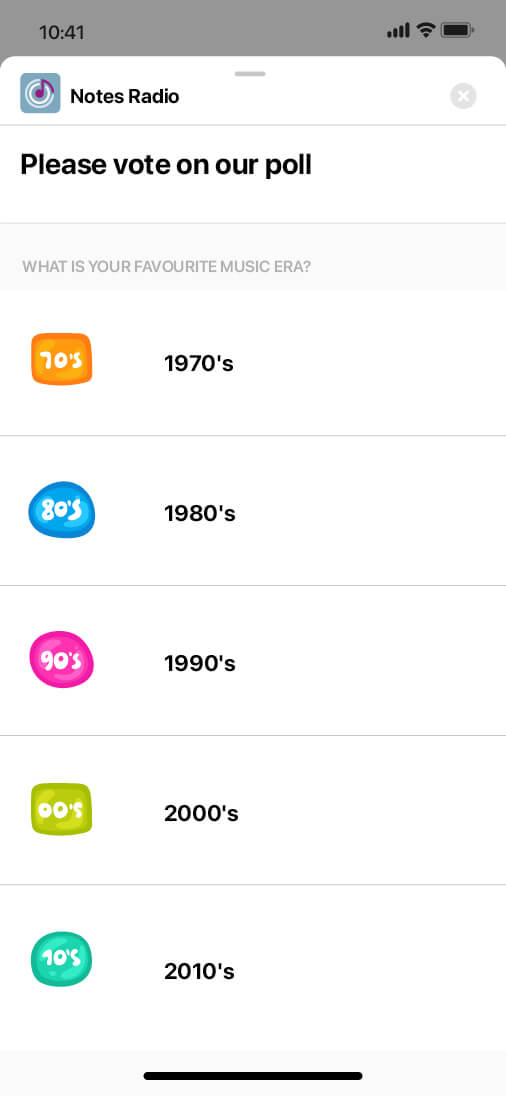Click the battery status icon
The width and height of the screenshot is (506, 1096).
[x=458, y=30]
